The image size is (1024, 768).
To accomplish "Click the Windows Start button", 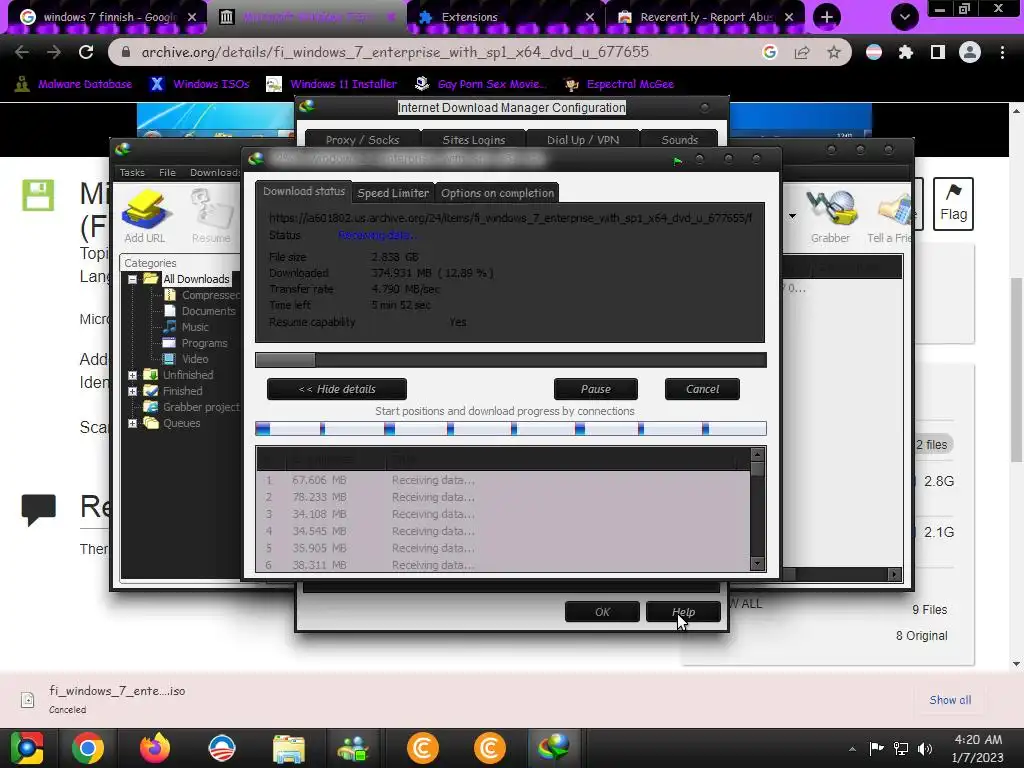I will tap(27, 748).
